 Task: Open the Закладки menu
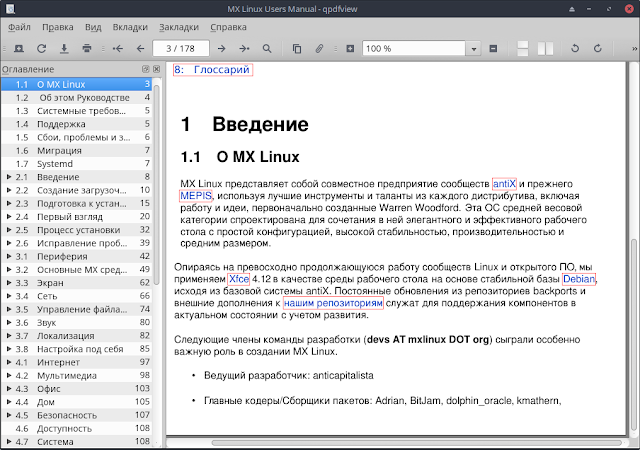(x=179, y=27)
